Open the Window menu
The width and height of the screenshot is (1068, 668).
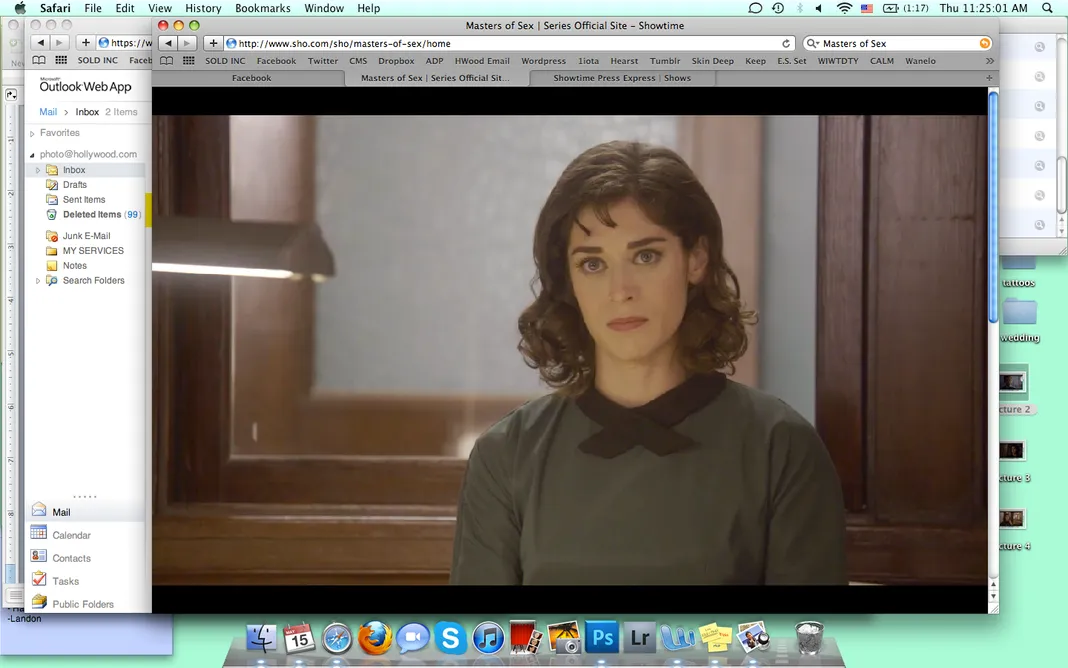(x=324, y=8)
